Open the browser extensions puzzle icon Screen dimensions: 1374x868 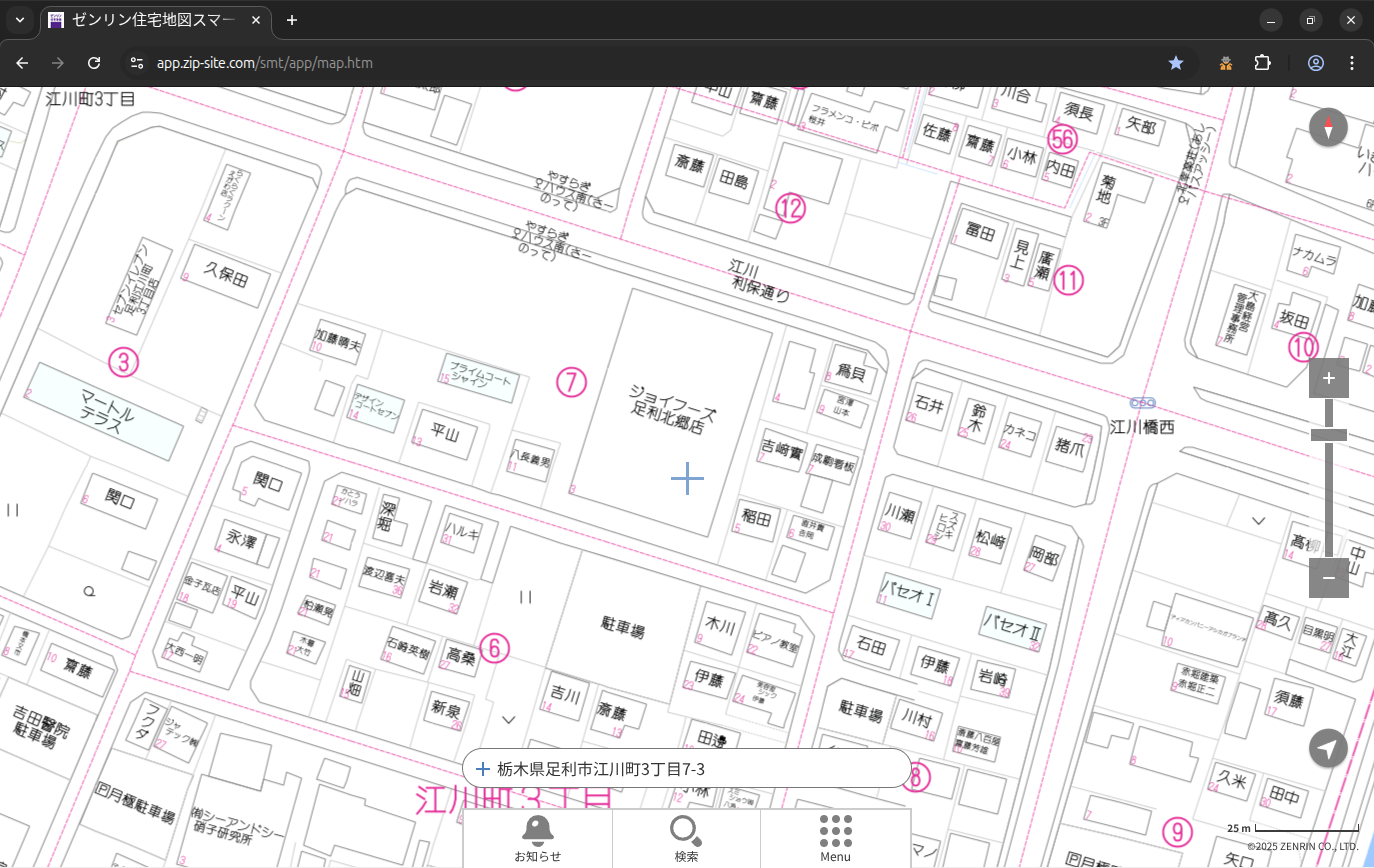point(1262,63)
